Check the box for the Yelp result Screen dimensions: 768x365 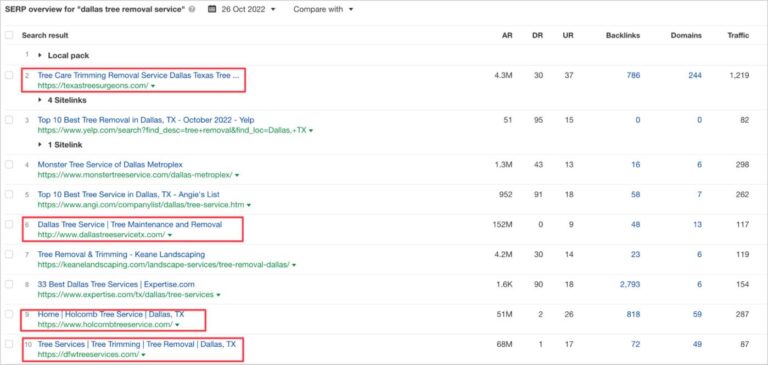[9, 120]
